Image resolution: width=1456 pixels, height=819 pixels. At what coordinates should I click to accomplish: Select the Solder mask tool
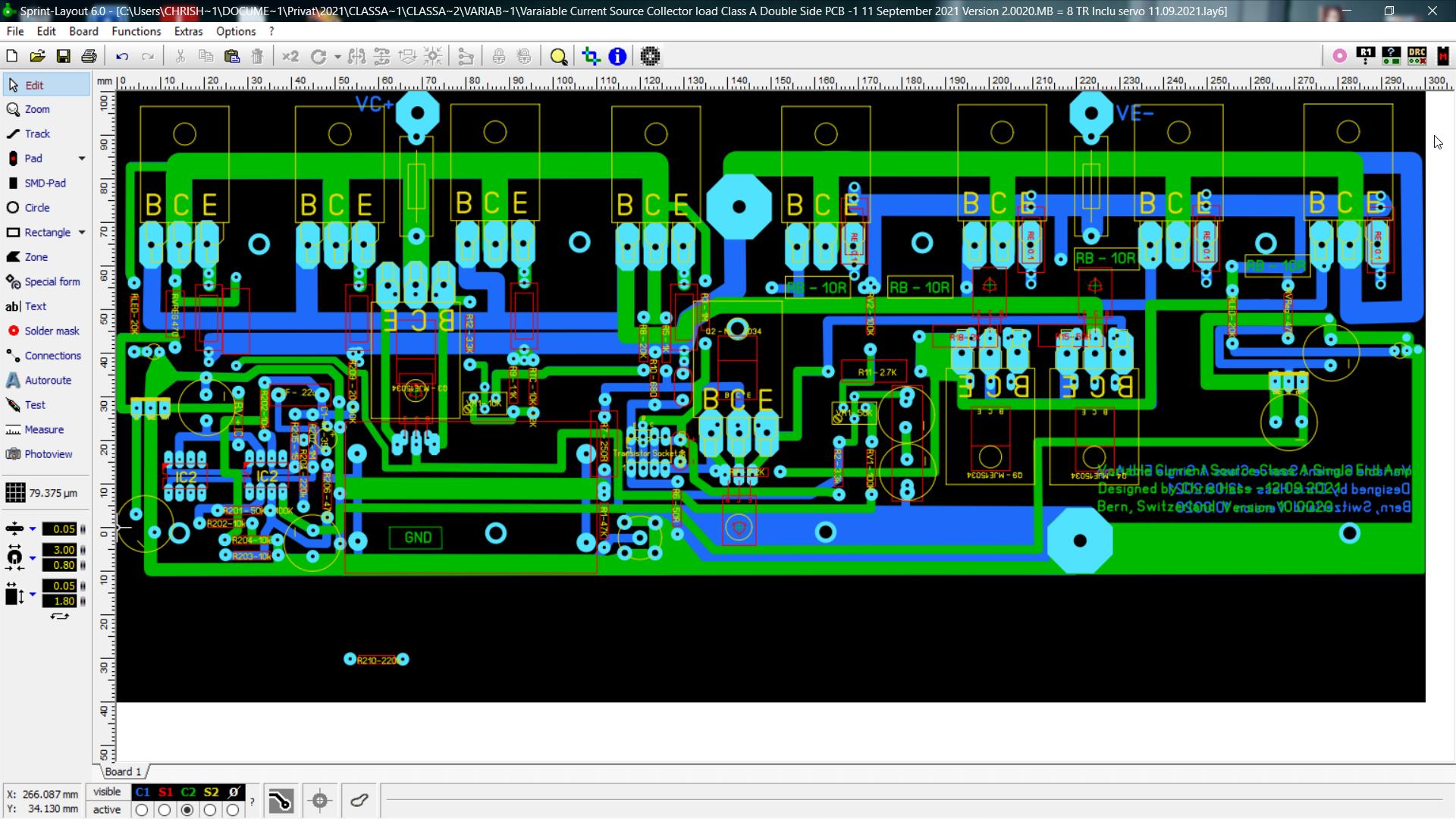point(46,331)
